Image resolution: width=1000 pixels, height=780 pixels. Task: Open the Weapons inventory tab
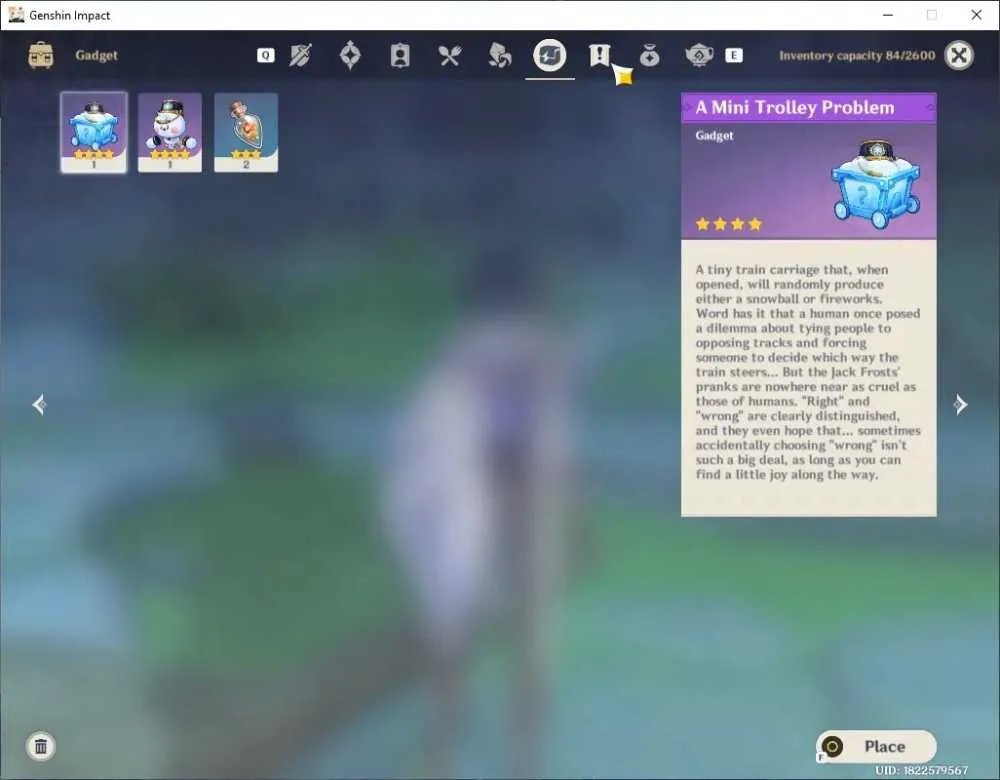click(300, 55)
